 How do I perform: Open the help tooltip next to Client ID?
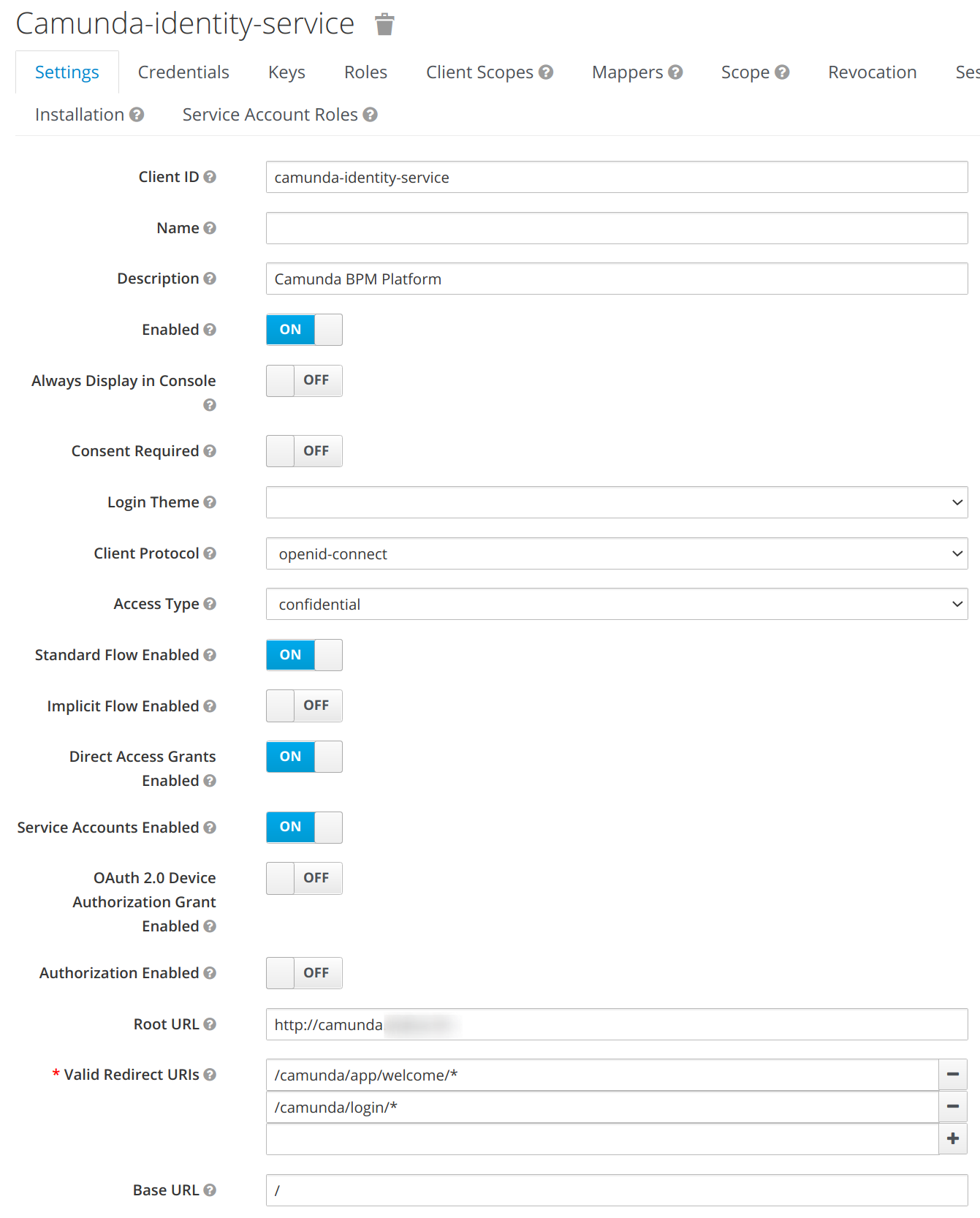pyautogui.click(x=210, y=177)
